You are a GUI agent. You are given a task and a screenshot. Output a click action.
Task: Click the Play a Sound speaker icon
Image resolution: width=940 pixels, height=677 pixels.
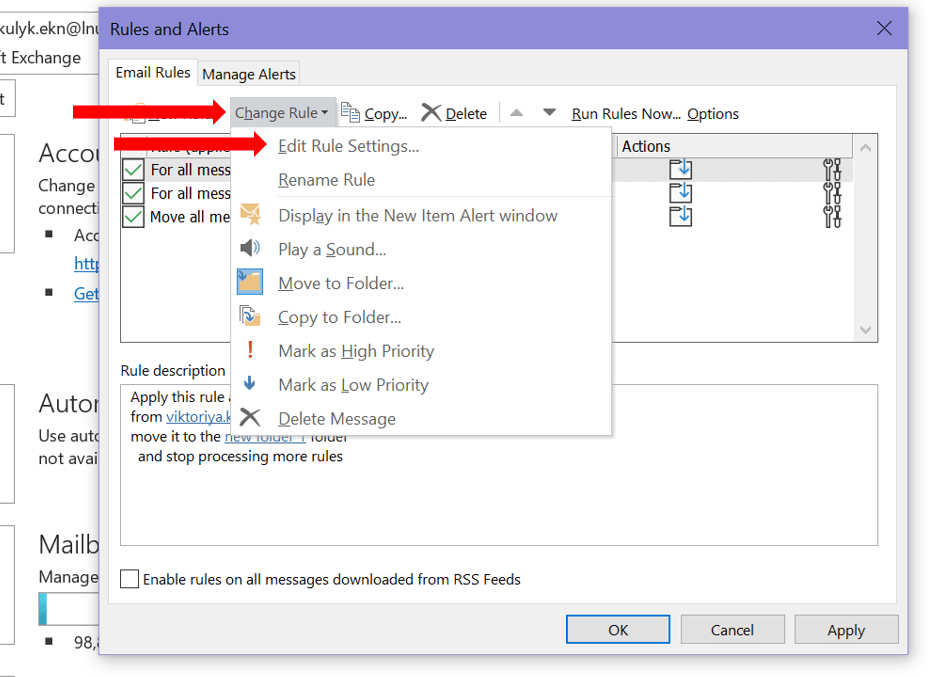250,249
